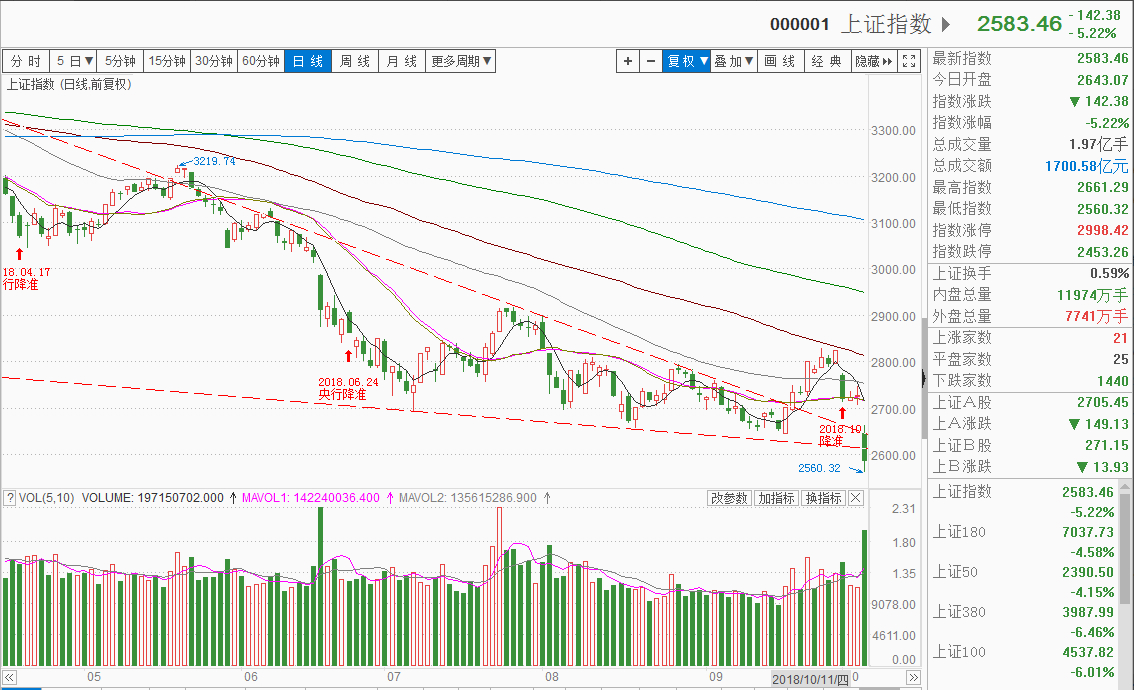
Task: Click the 下跌家数 count 1440
Action: coord(1112,380)
